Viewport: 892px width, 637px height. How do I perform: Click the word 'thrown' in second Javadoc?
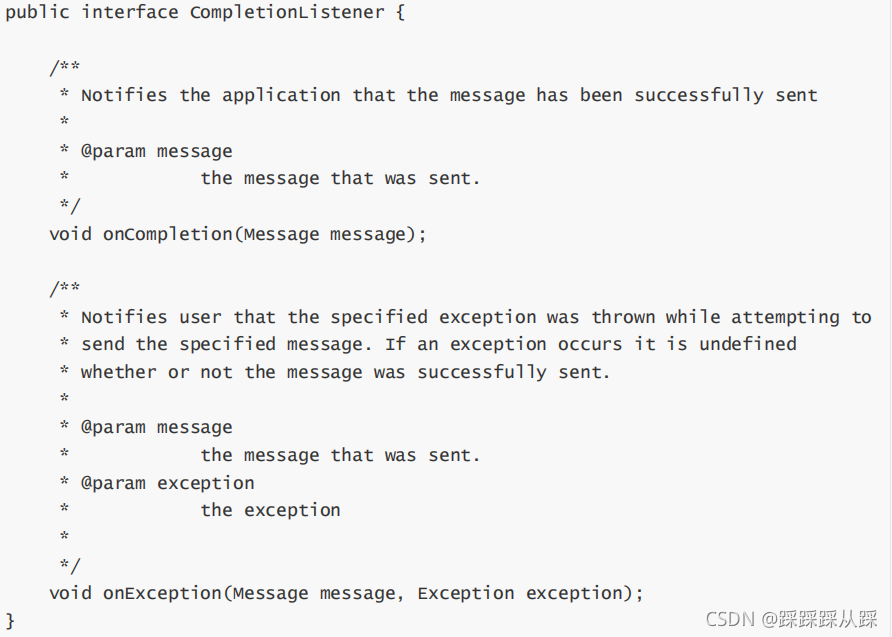623,317
